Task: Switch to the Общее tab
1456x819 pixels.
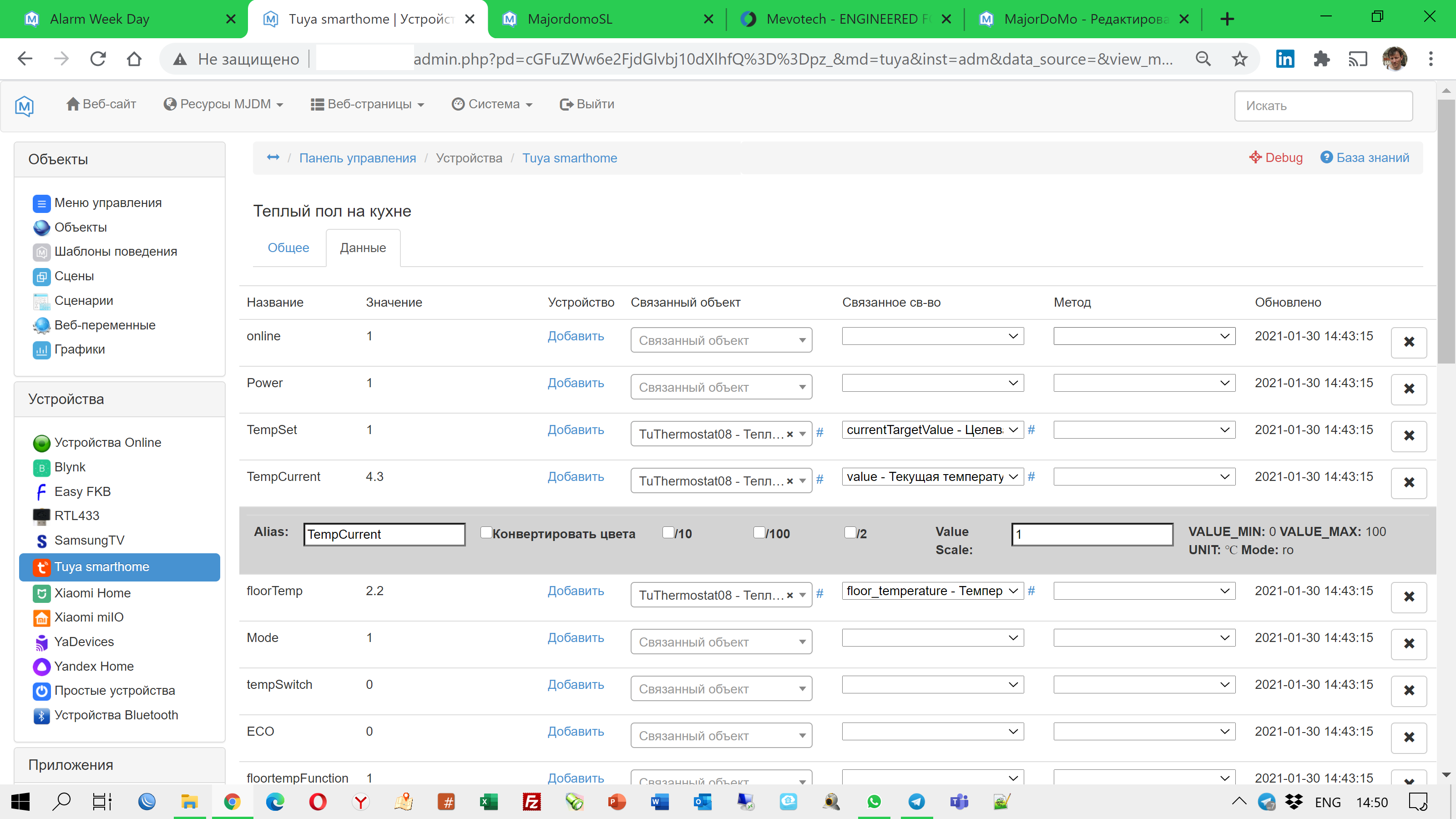Action: [x=288, y=248]
